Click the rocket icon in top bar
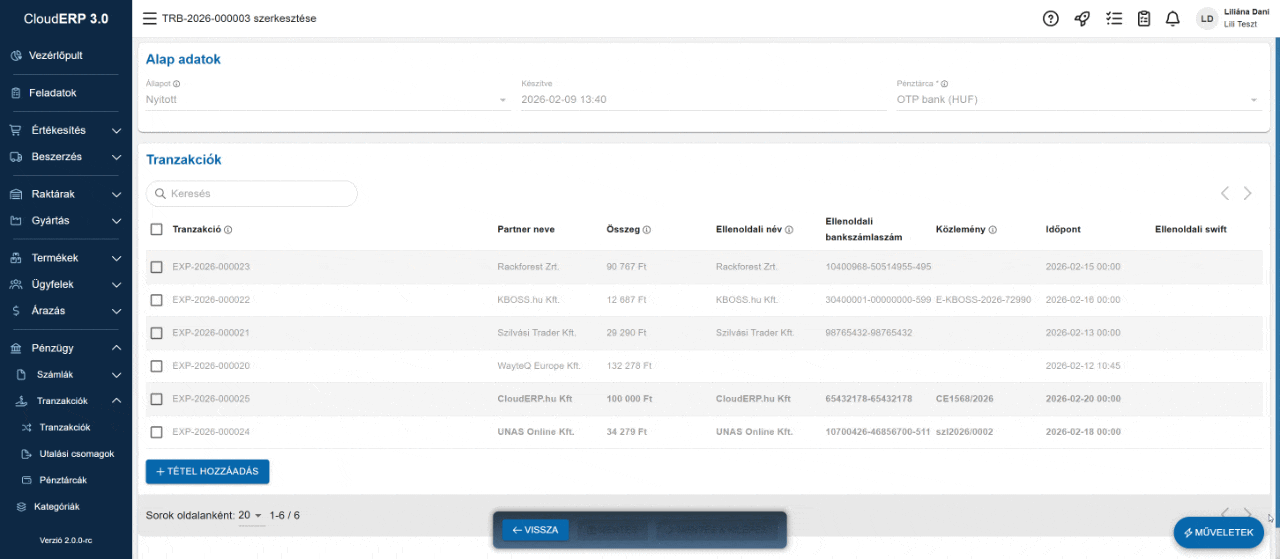The height and width of the screenshot is (559, 1280). [x=1082, y=18]
